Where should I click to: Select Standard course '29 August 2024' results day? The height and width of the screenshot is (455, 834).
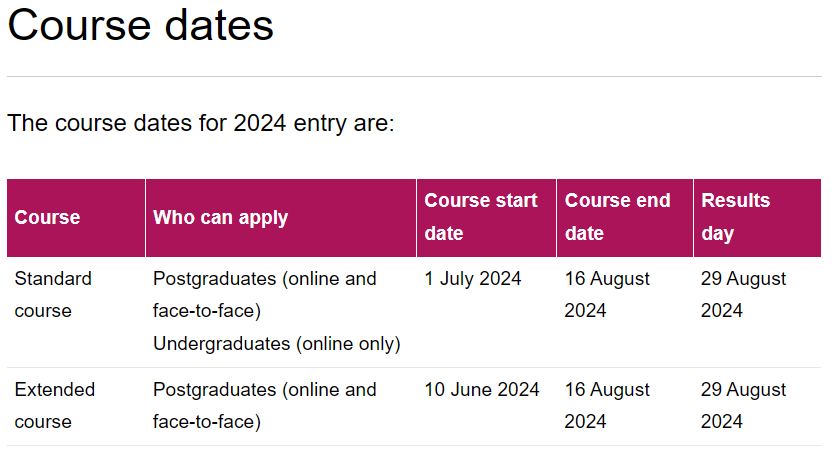click(x=743, y=295)
